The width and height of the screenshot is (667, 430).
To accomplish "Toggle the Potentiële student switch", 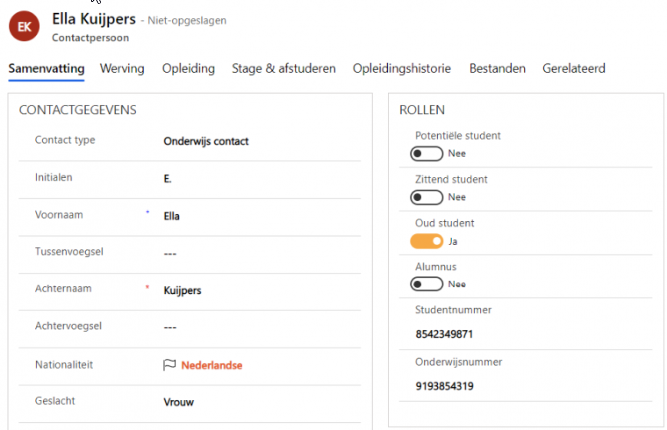I will click(426, 153).
